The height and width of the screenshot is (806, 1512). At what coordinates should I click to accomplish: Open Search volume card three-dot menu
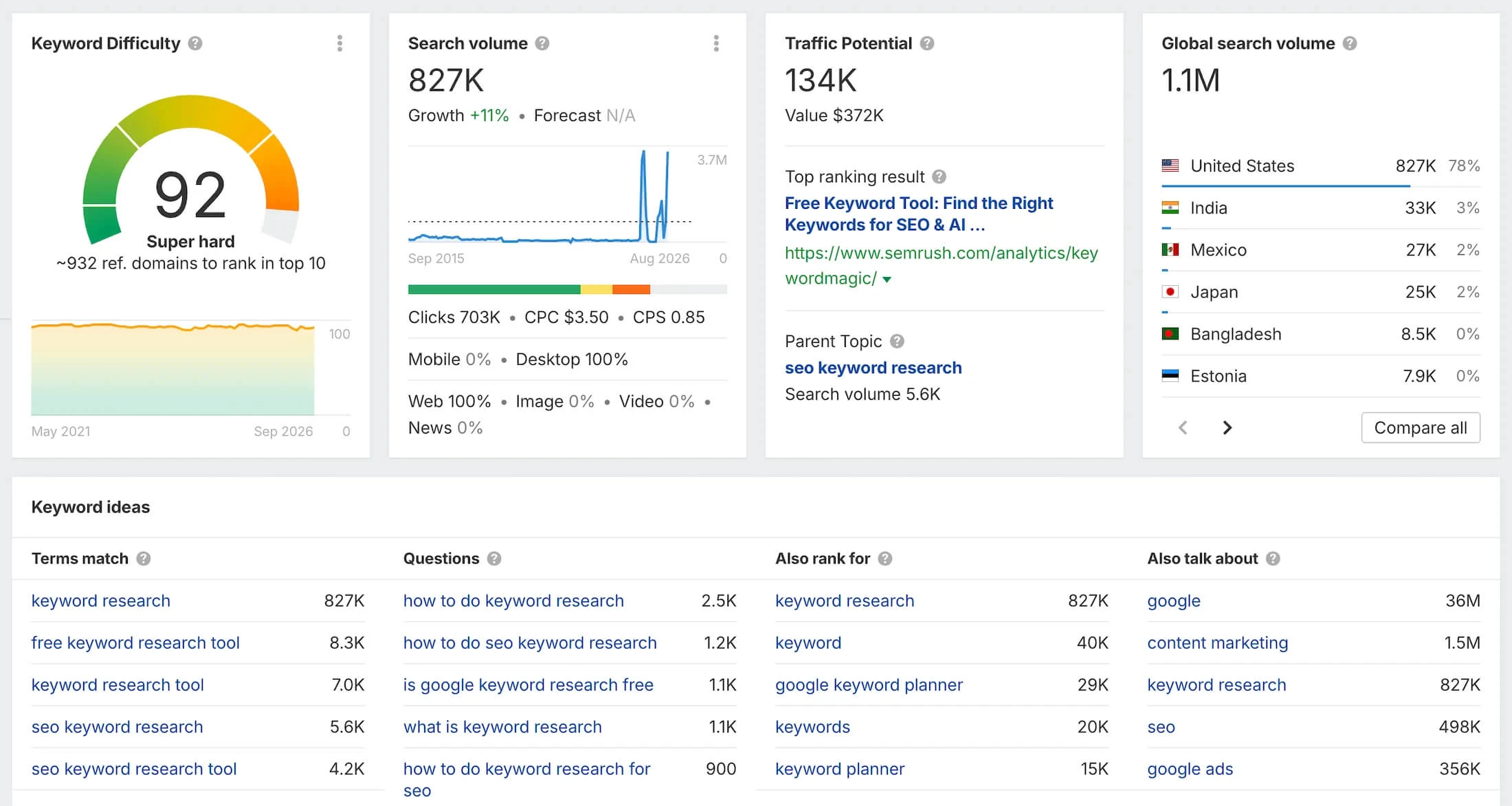(x=716, y=43)
